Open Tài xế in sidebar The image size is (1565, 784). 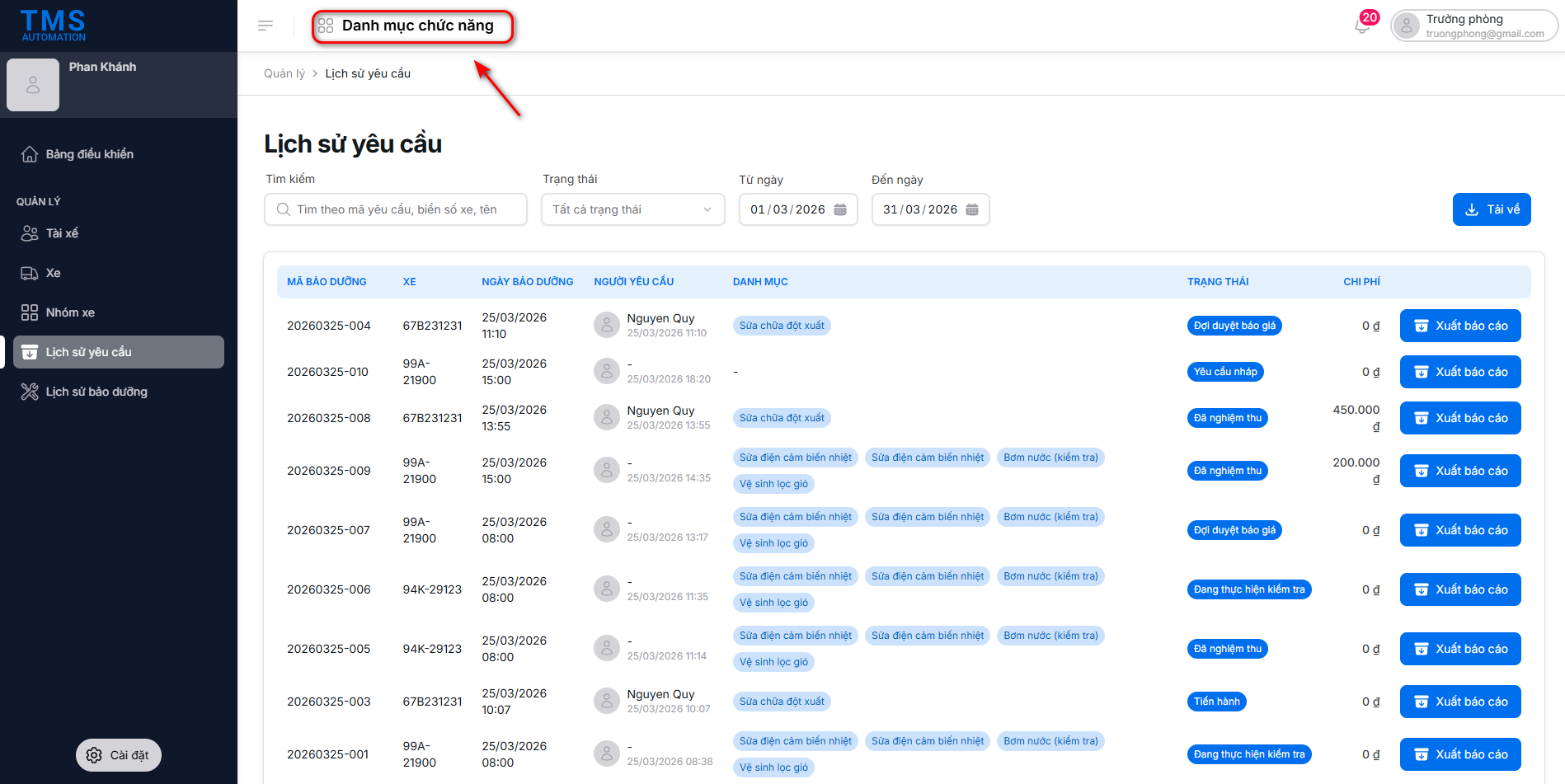pyautogui.click(x=62, y=233)
